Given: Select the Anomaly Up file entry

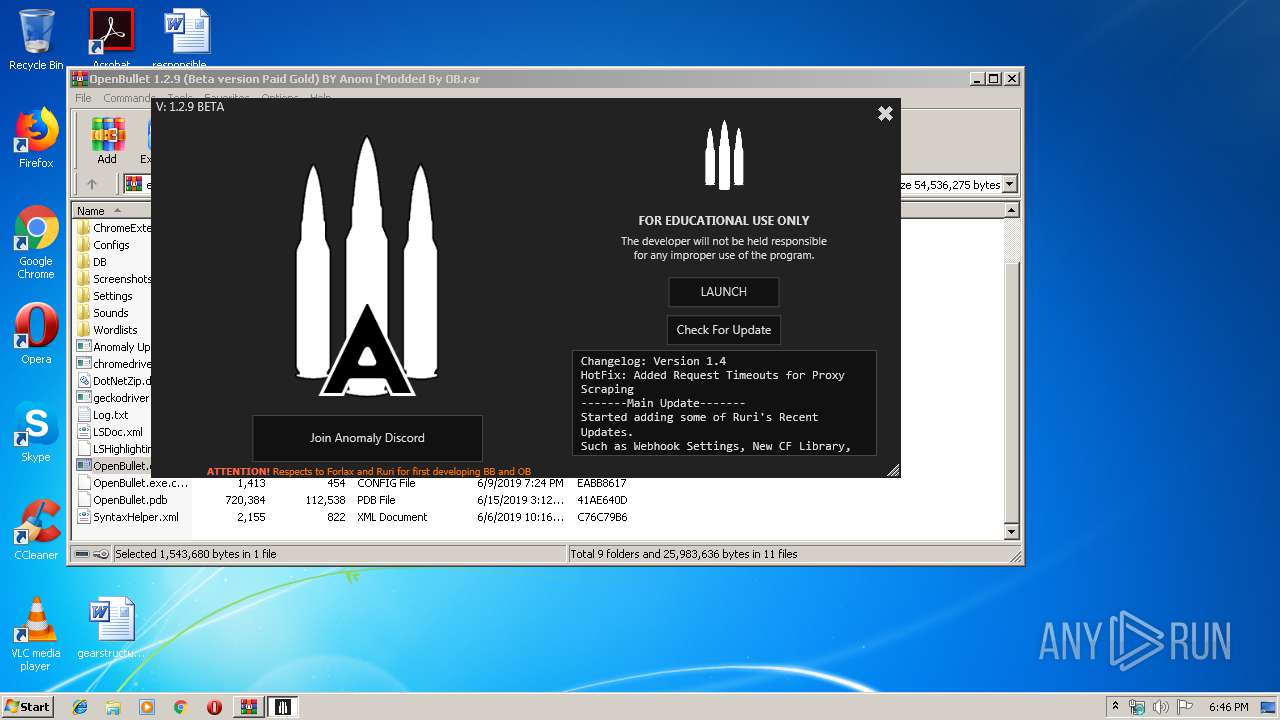Looking at the screenshot, I should pos(113,347).
